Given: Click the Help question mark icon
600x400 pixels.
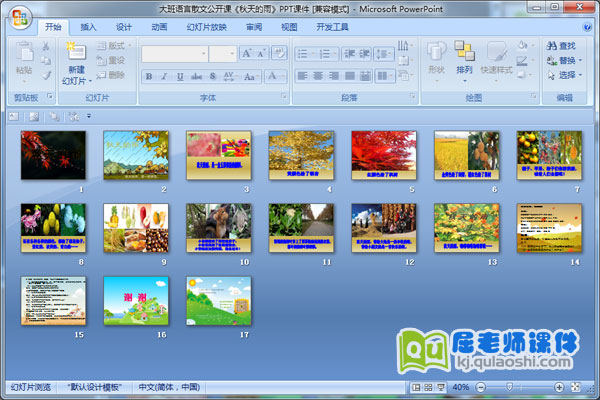Looking at the screenshot, I should click(586, 27).
